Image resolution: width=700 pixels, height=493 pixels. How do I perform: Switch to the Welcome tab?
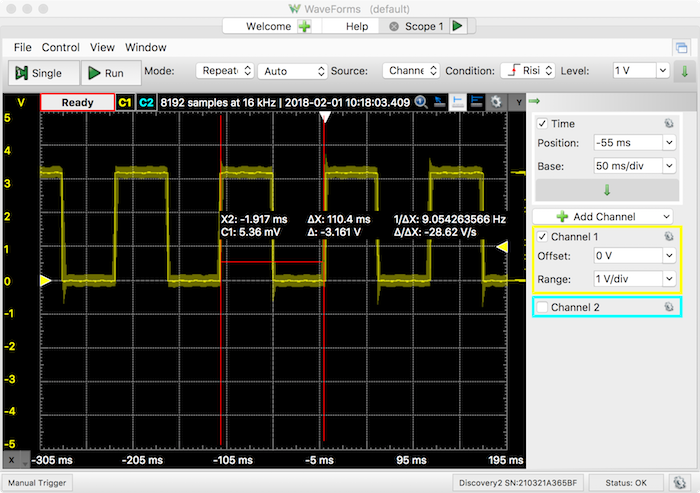(268, 26)
